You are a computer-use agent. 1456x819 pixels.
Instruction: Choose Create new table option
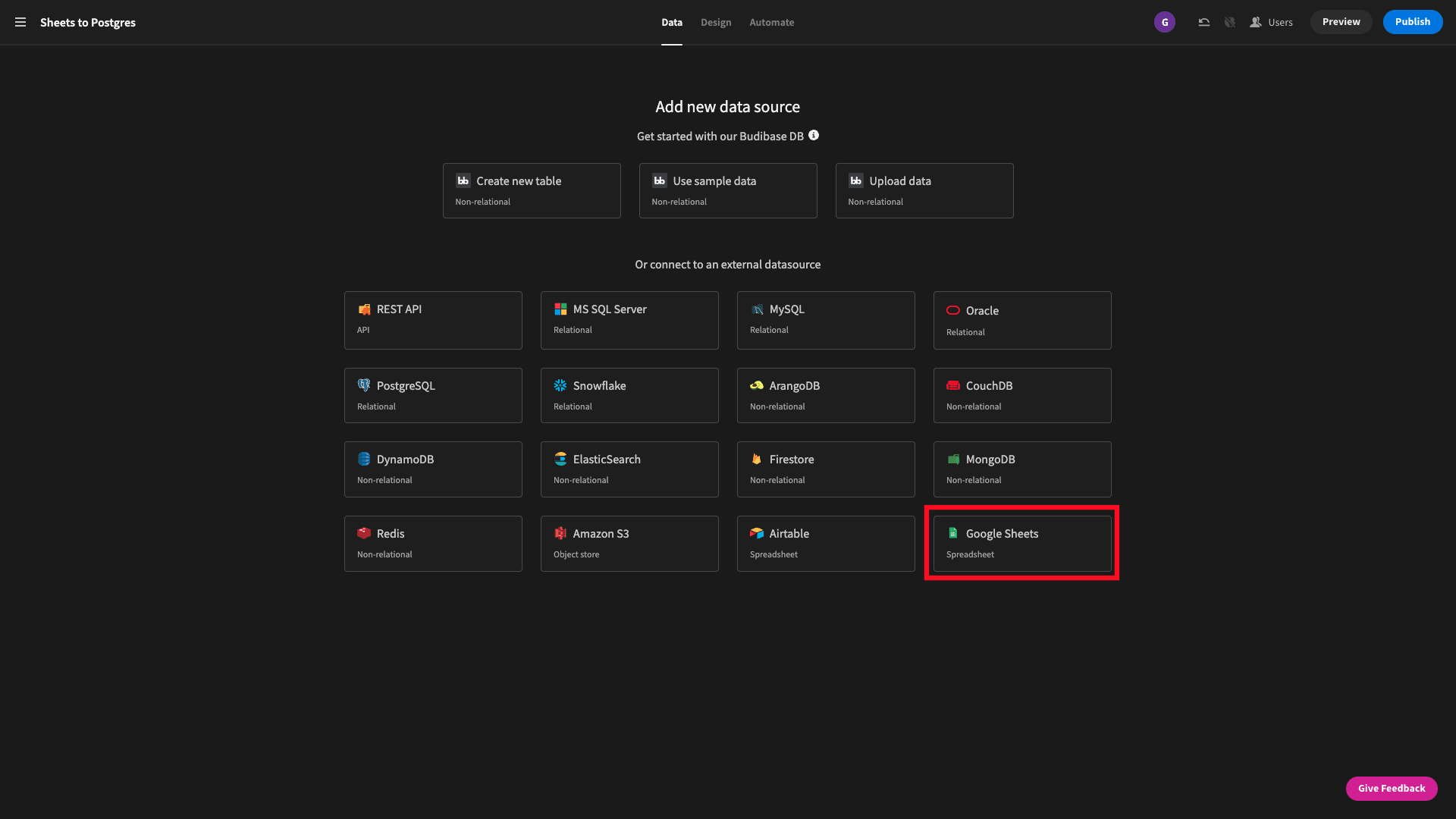(x=532, y=190)
